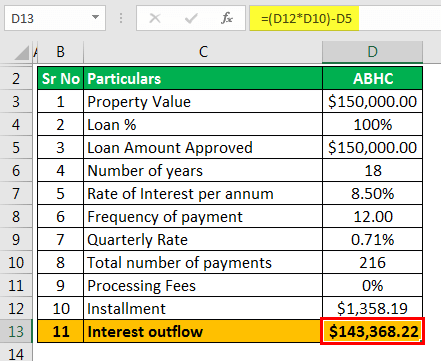Select the 'Quarterly Rate' cell

point(203,239)
